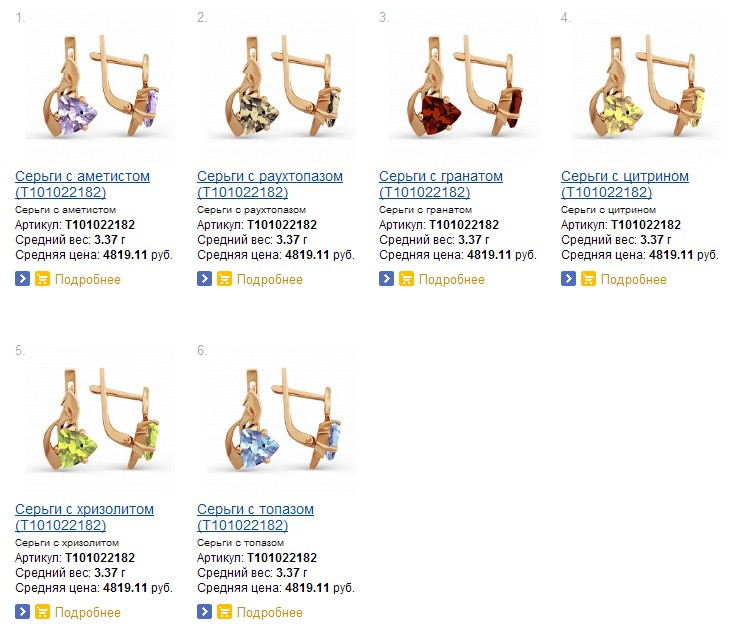751x641 pixels.
Task: Click the red garnet earrings image
Action: click(x=462, y=90)
